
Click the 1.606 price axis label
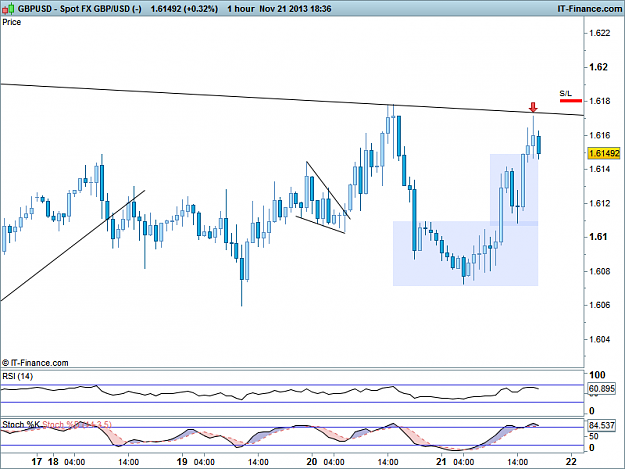pyautogui.click(x=599, y=305)
